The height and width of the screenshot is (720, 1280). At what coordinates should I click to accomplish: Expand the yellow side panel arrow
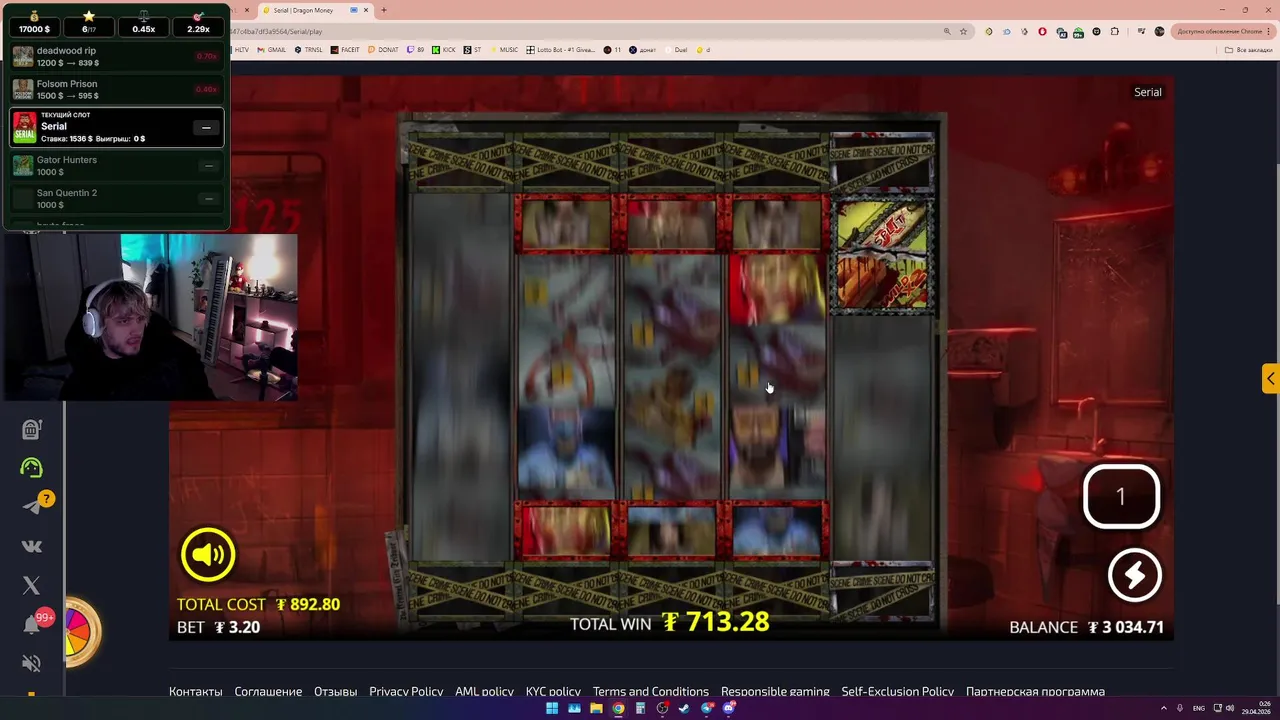[x=1270, y=379]
